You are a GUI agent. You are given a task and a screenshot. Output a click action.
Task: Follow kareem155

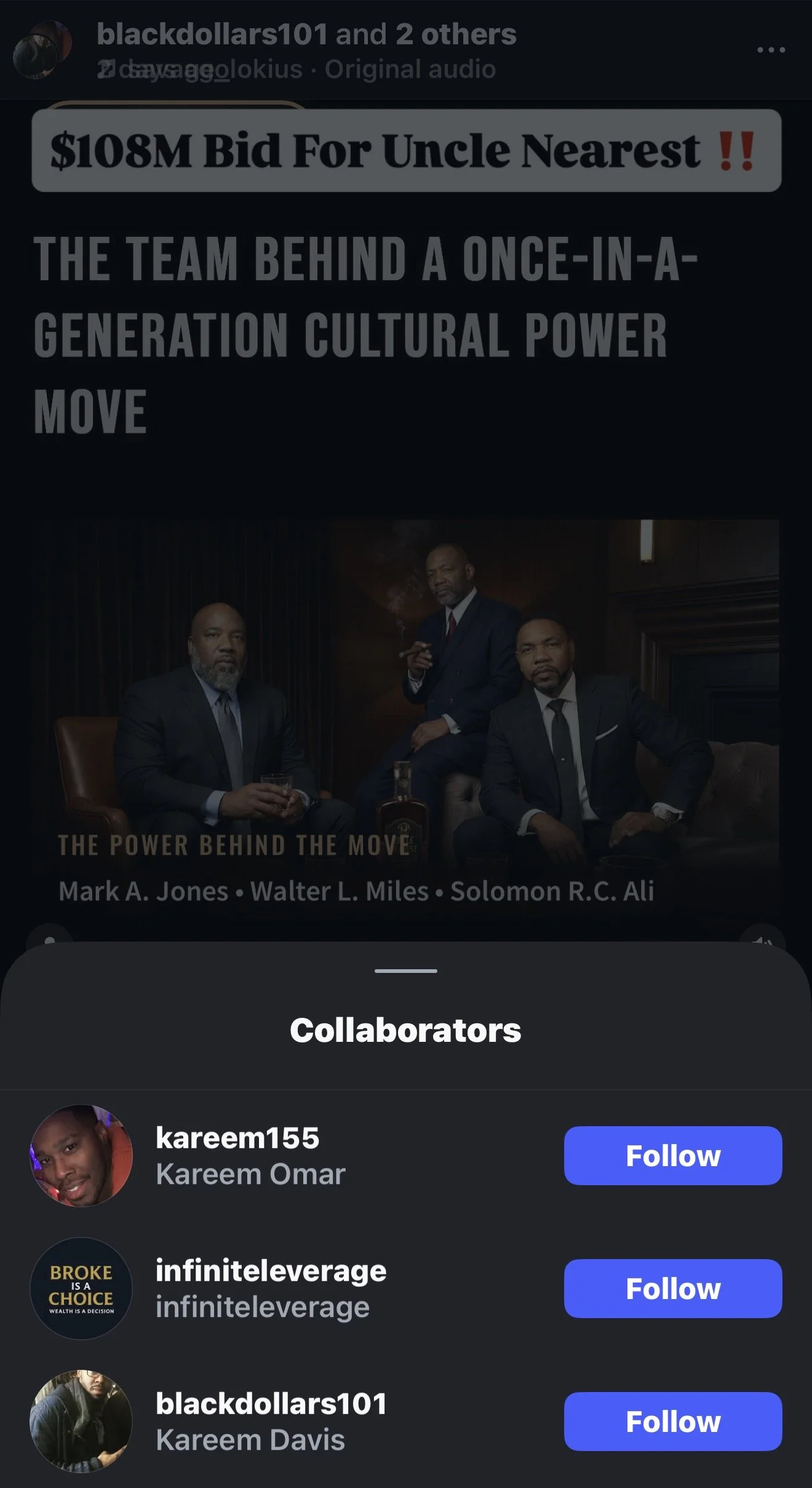673,1156
